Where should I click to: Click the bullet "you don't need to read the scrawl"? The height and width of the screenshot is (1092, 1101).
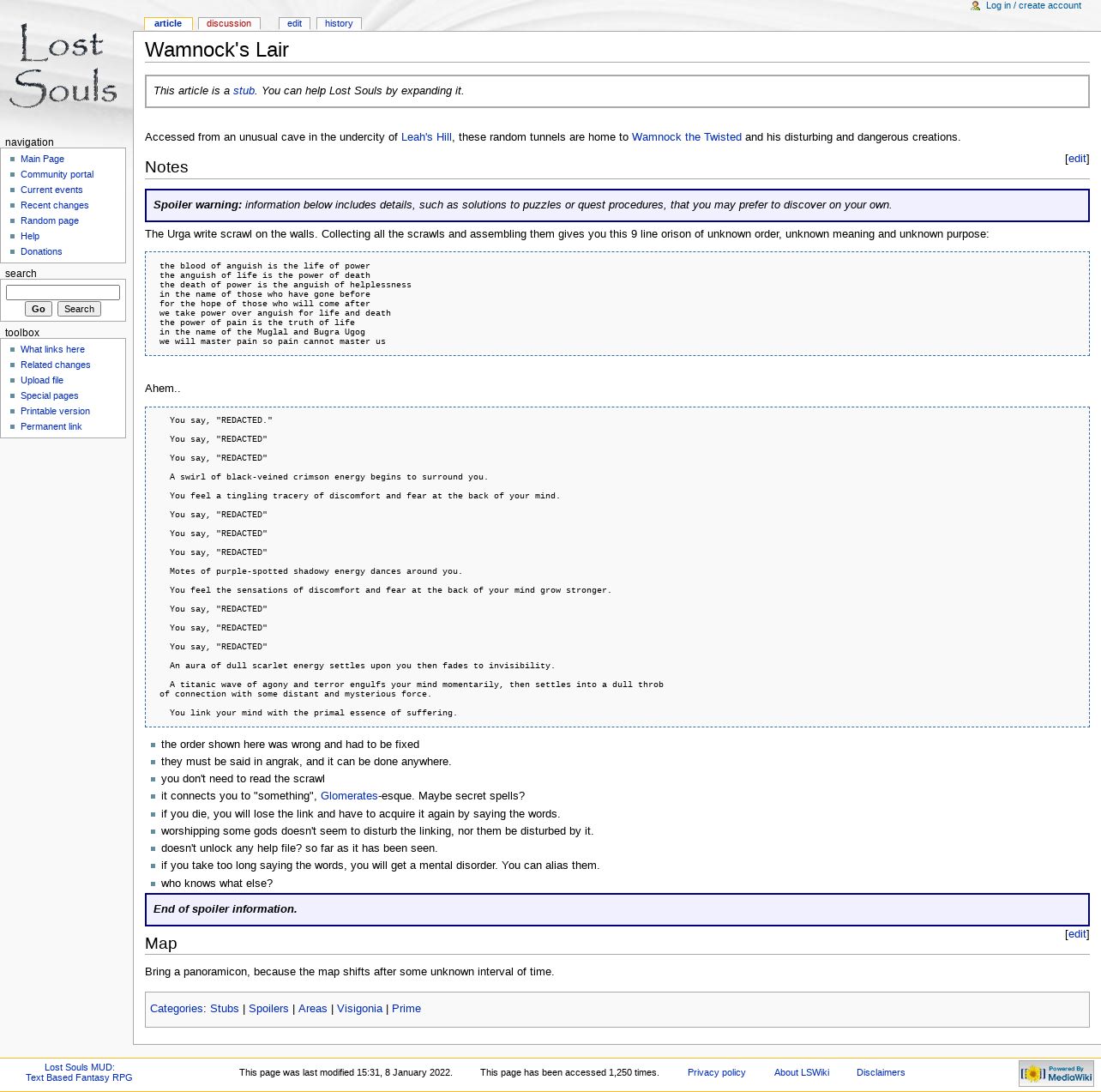click(x=243, y=779)
